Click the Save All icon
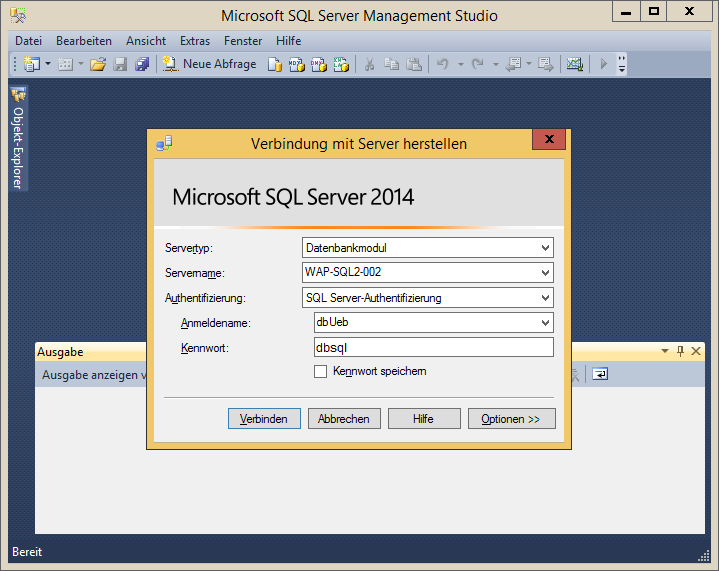The height and width of the screenshot is (571, 719). pyautogui.click(x=142, y=64)
